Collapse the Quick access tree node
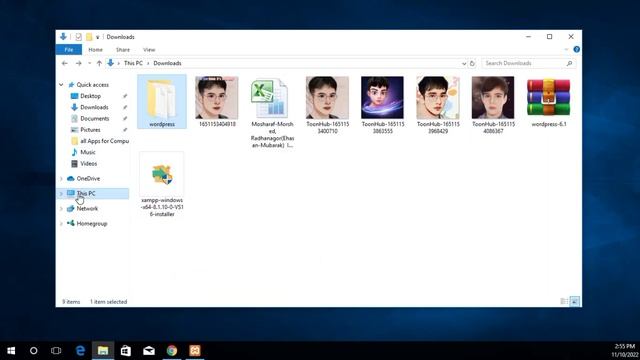This screenshot has width=640, height=360. (61, 85)
